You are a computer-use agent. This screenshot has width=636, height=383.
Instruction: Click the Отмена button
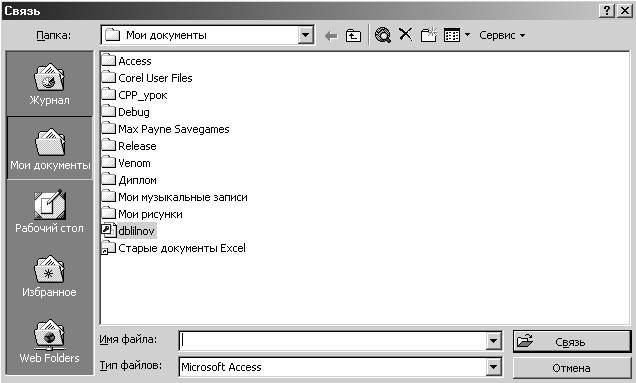[x=572, y=368]
